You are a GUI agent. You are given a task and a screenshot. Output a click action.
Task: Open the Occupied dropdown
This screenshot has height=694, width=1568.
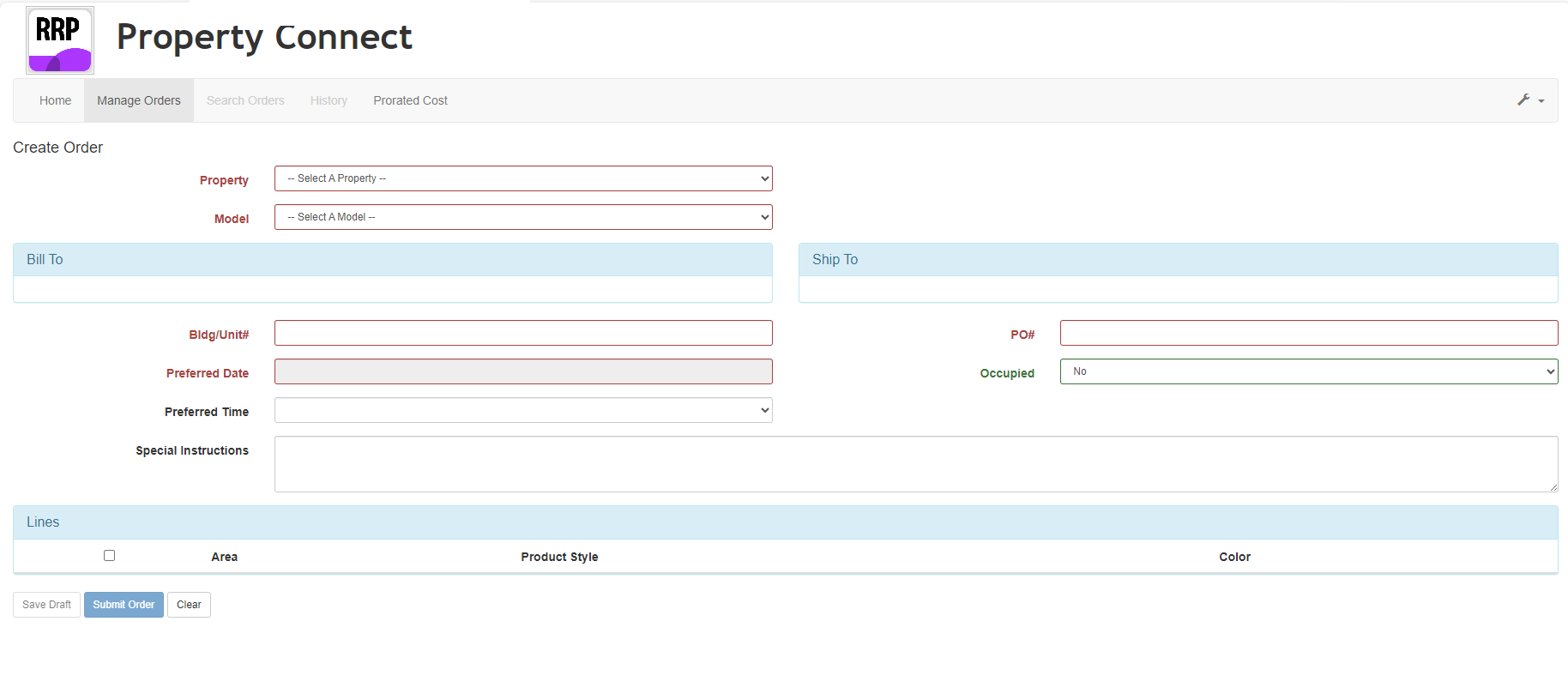1309,371
